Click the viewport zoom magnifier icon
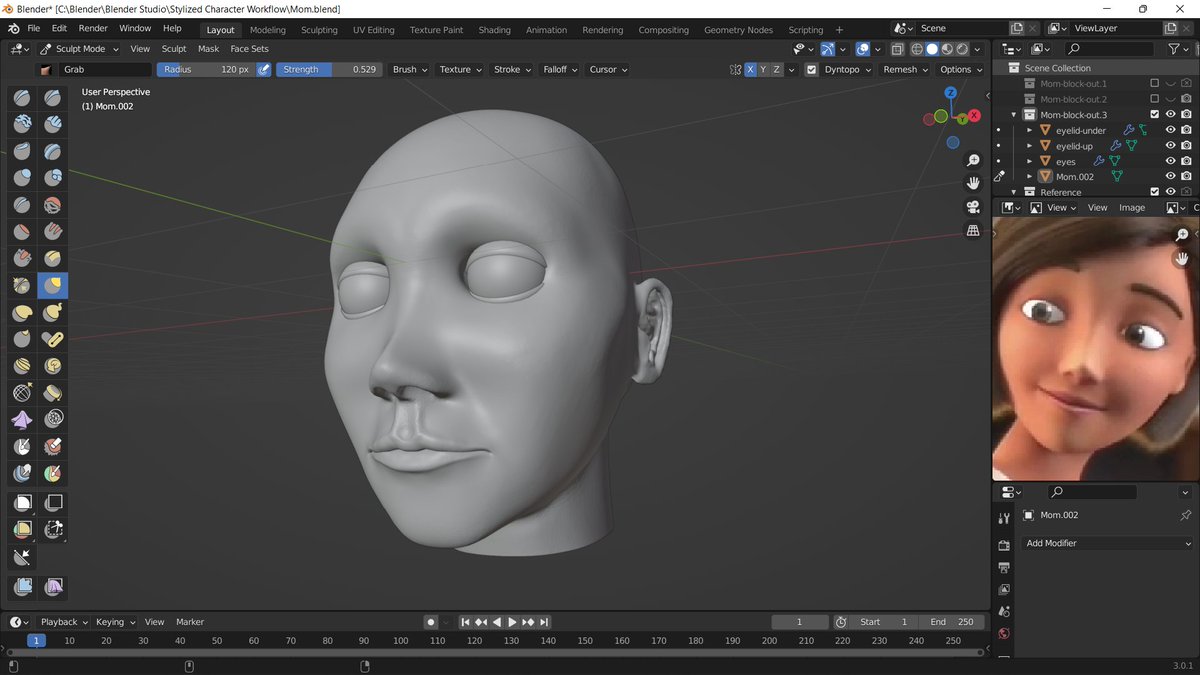 [x=973, y=161]
